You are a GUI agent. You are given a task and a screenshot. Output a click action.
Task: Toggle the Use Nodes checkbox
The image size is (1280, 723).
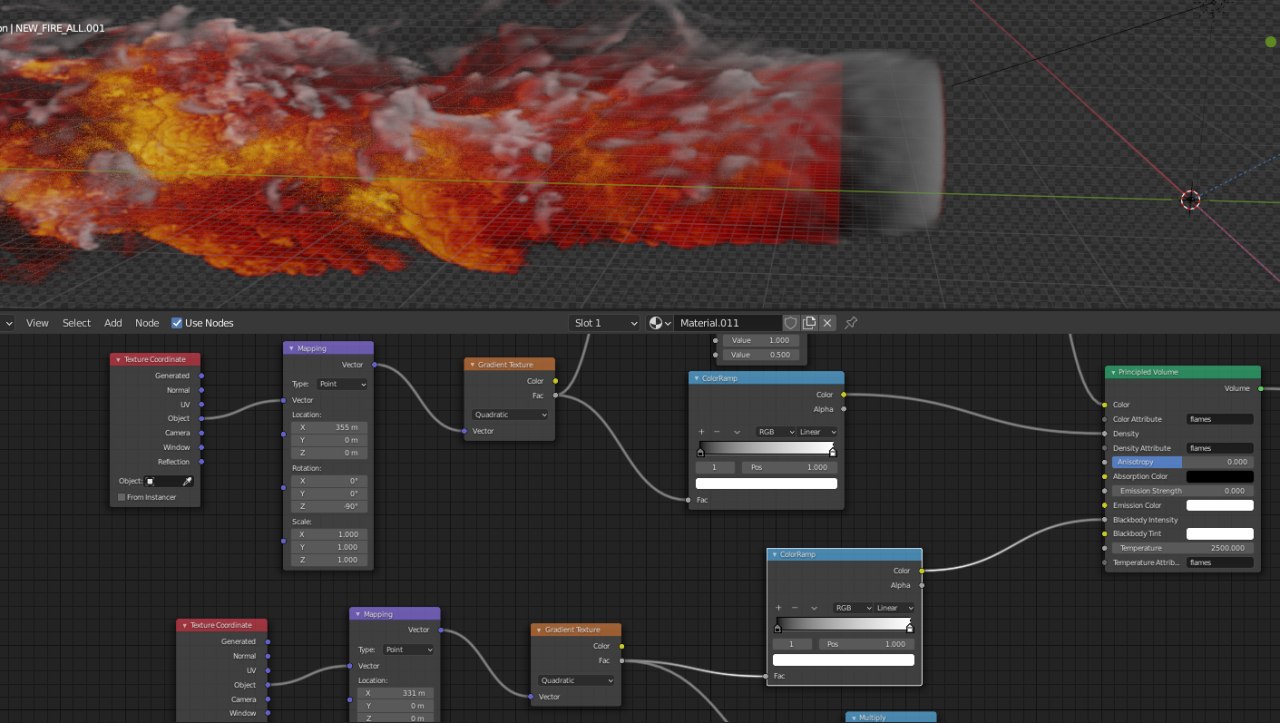(177, 323)
